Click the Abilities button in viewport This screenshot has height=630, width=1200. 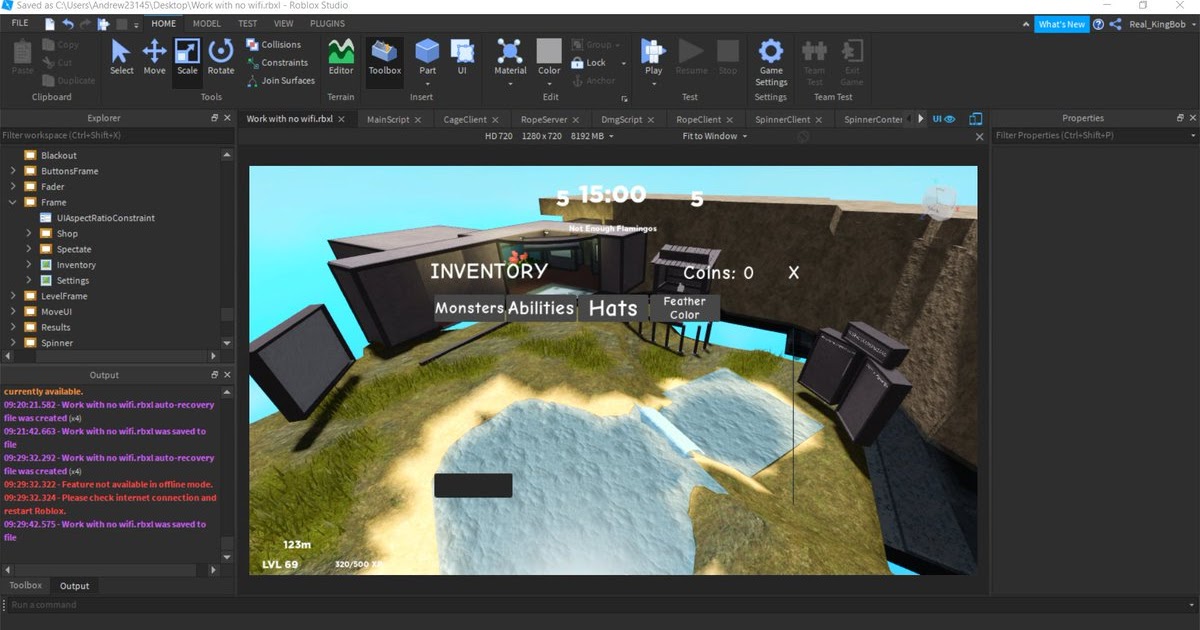(x=541, y=308)
